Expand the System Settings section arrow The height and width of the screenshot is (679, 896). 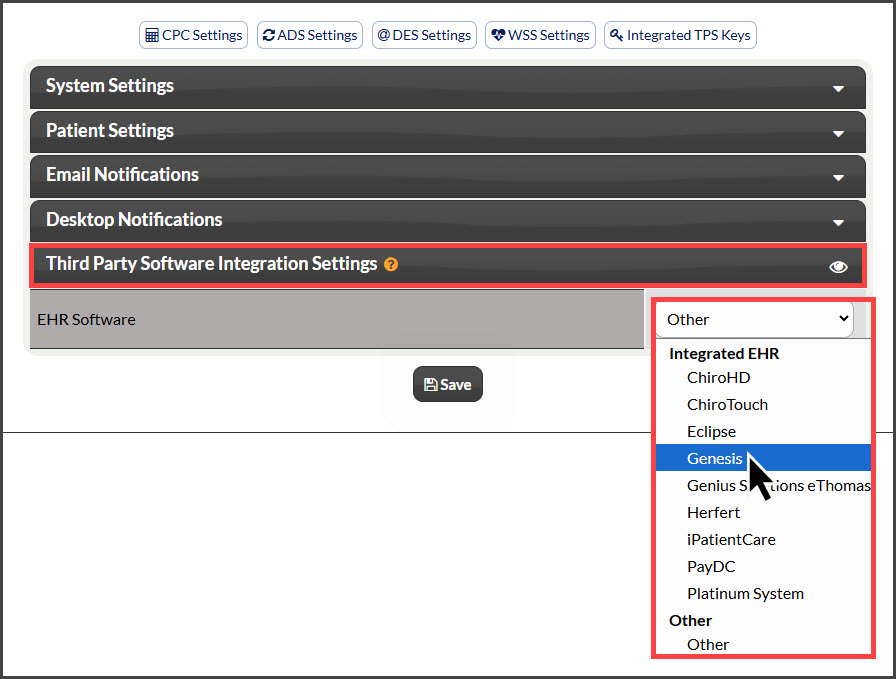click(838, 89)
